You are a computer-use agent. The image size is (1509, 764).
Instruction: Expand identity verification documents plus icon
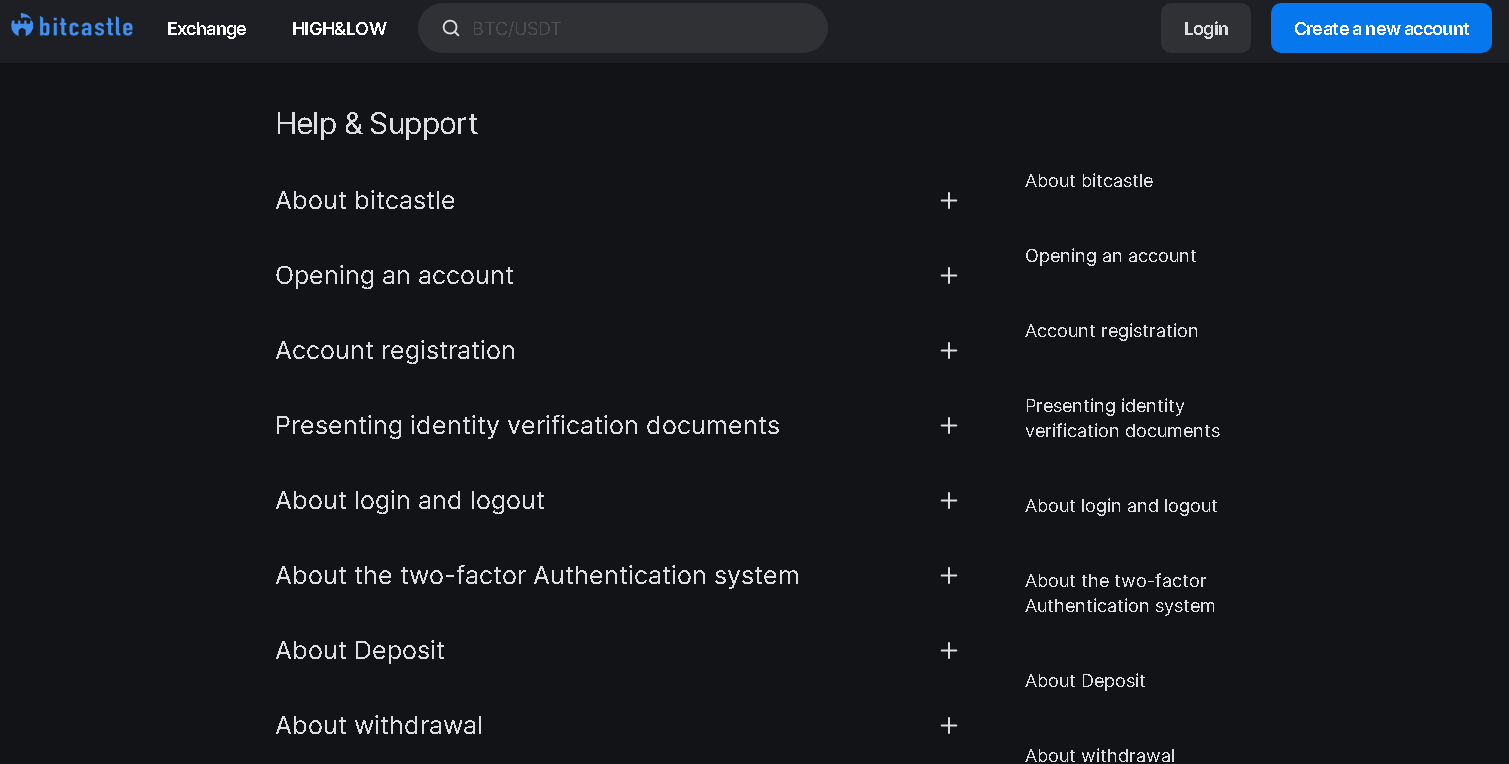(x=949, y=426)
